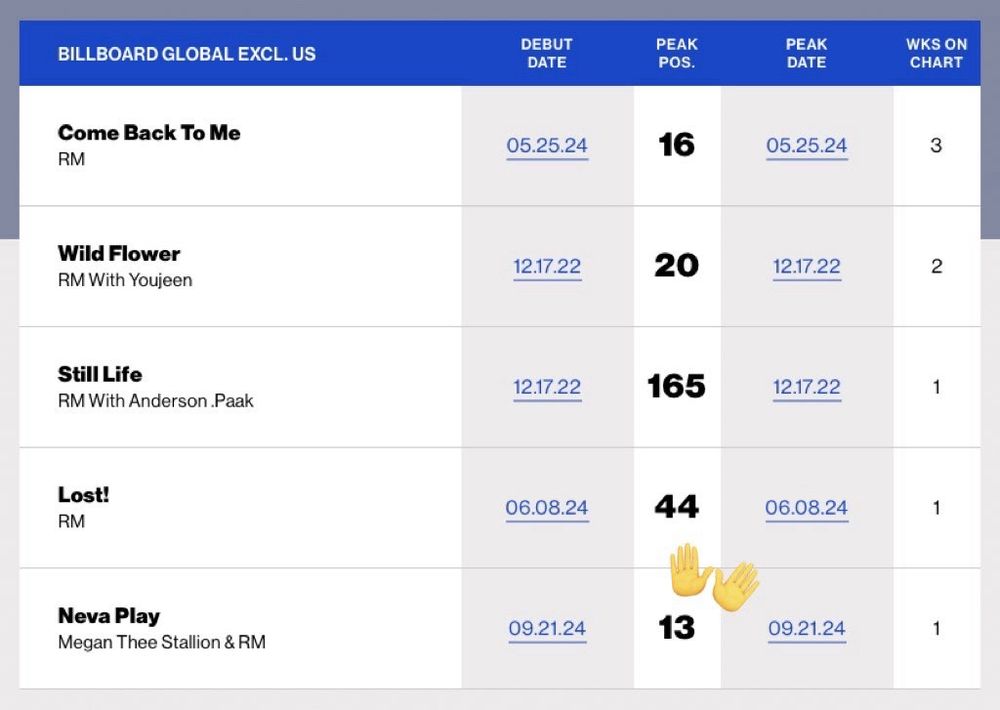Open Come Back To Me peak date 05.25.24
1000x710 pixels.
806,145
